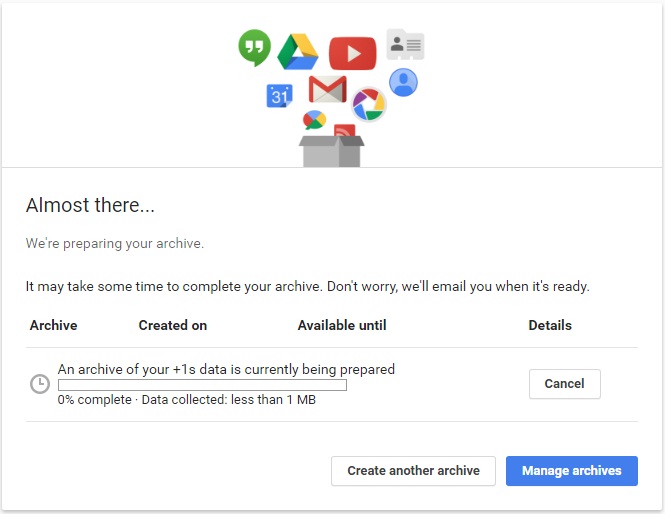
Task: Click the archive progress bar
Action: 202,385
